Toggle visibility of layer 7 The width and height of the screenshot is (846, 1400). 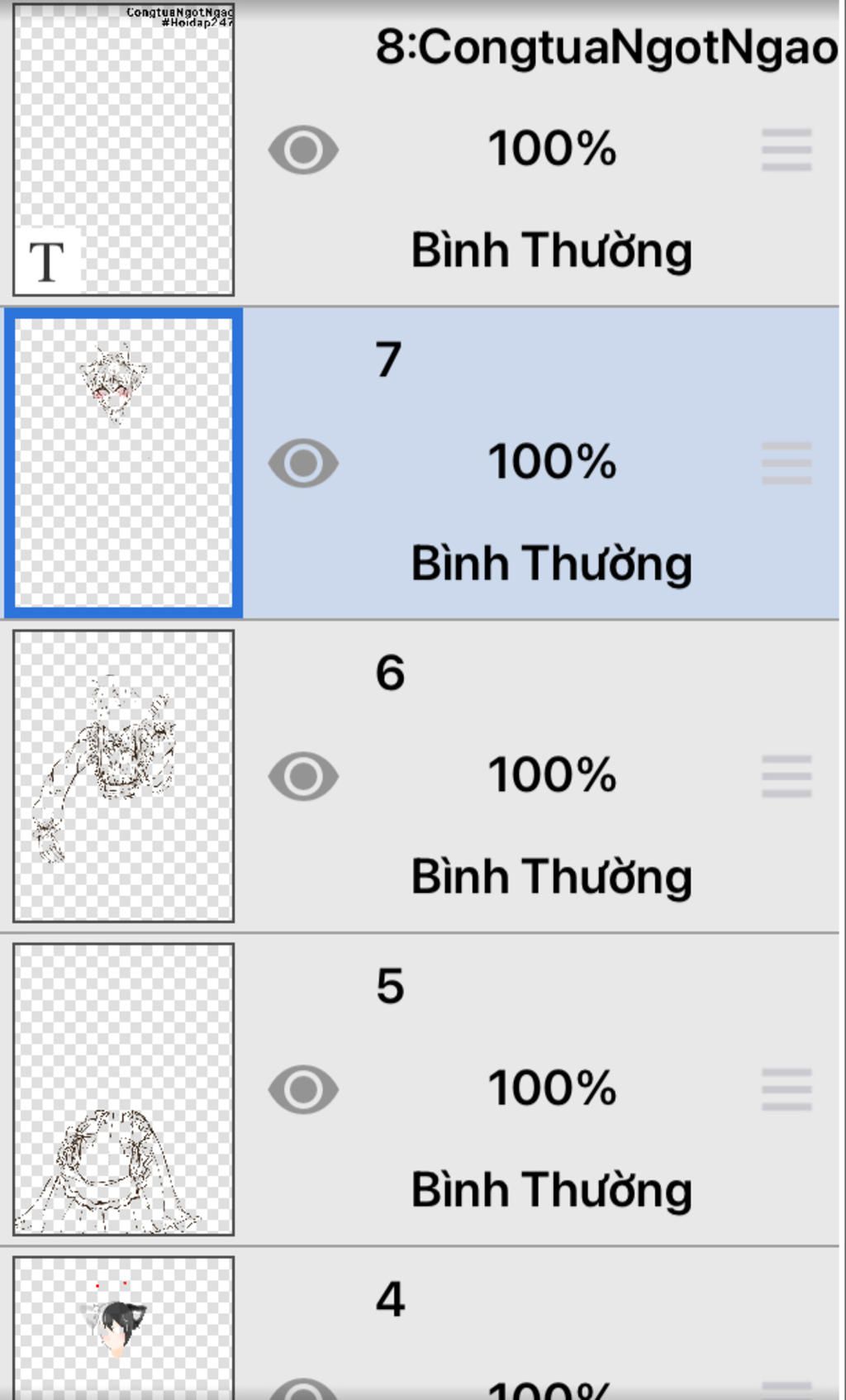point(303,463)
